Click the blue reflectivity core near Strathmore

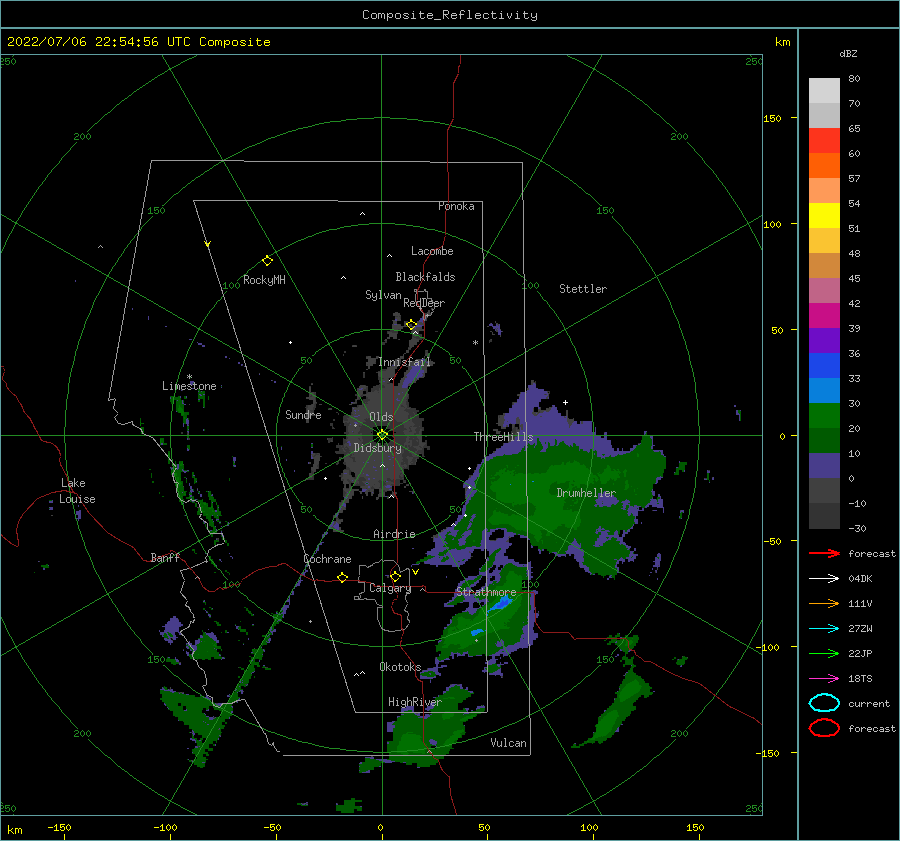coord(501,603)
